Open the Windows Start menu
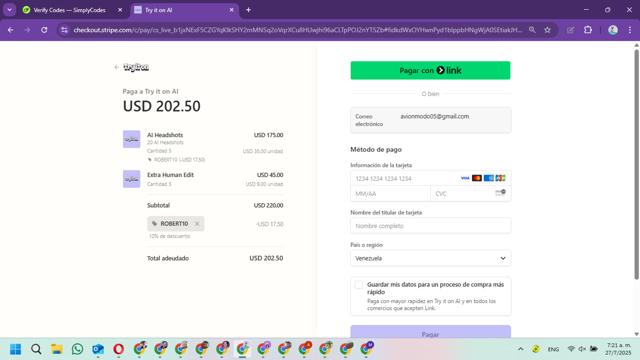Screen dimensions: 640x360 (x=16, y=349)
